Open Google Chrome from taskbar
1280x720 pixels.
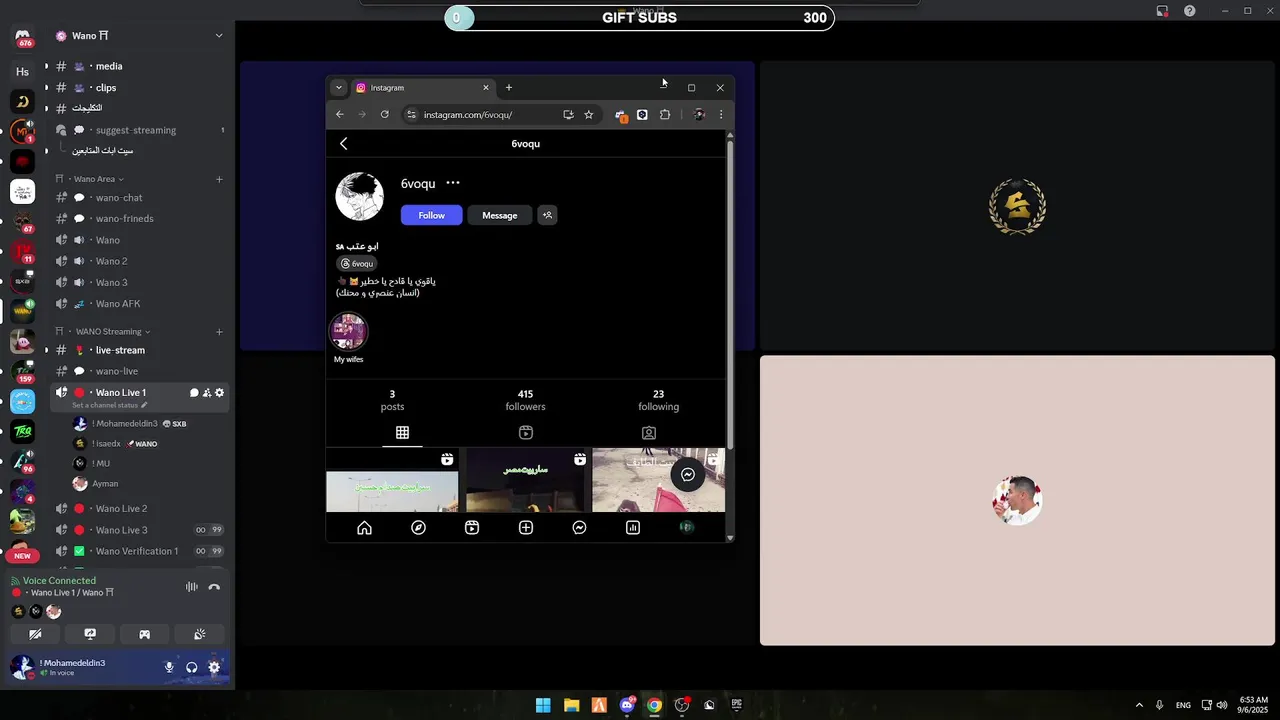[654, 705]
